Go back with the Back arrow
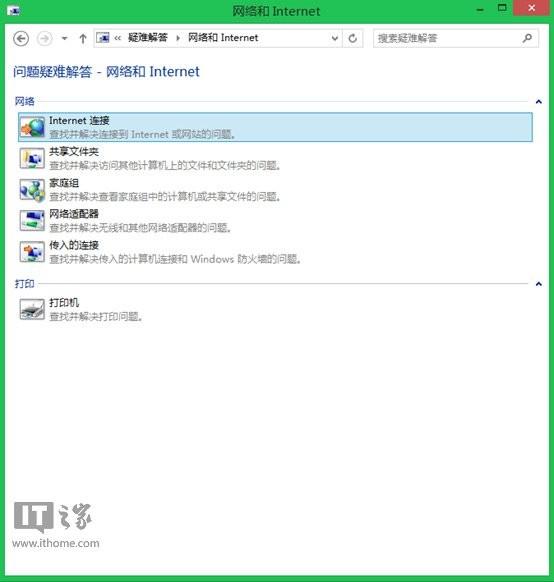Screen dimensions: 554x582 click(21, 38)
